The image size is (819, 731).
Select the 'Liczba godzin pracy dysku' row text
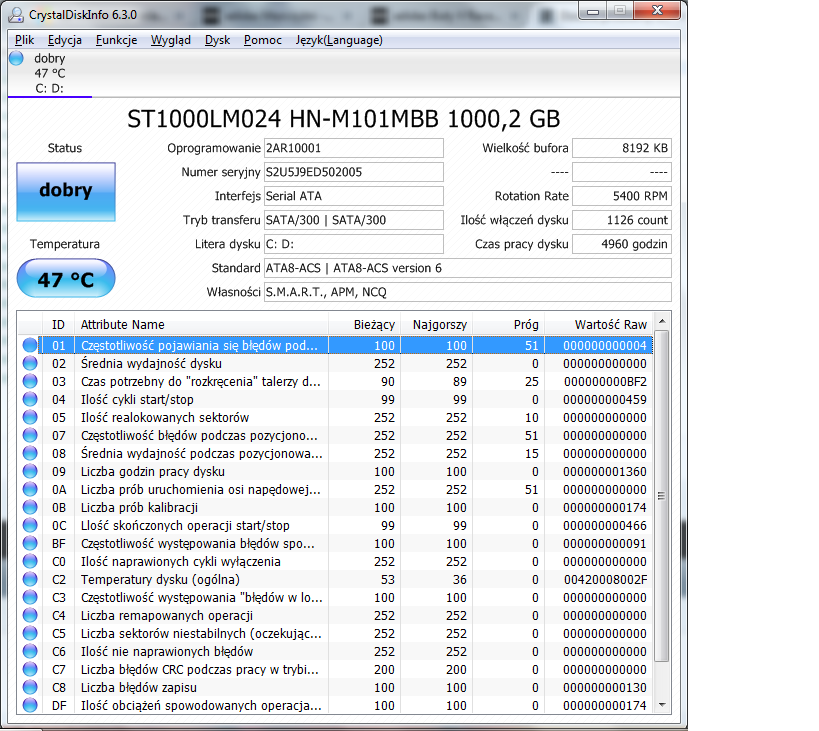click(153, 471)
